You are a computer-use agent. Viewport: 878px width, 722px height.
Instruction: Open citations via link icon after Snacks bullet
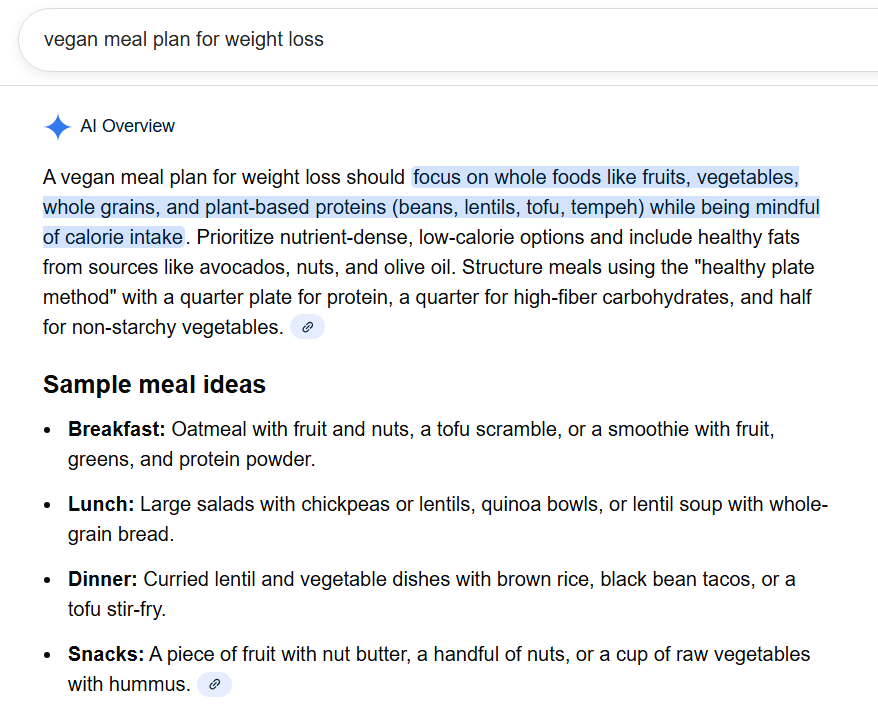[x=214, y=684]
